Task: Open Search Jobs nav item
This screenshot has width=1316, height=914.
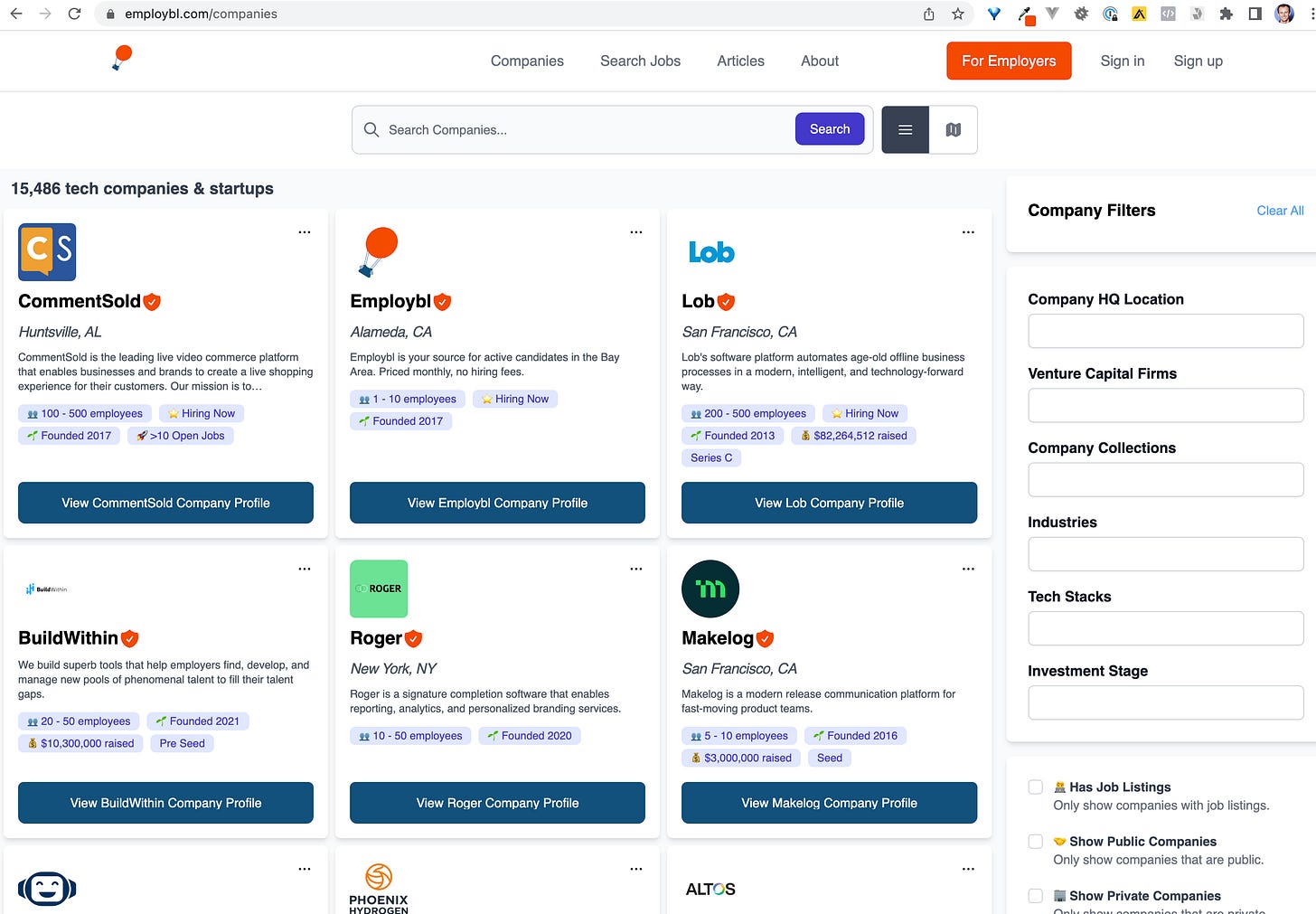Action: pyautogui.click(x=640, y=61)
